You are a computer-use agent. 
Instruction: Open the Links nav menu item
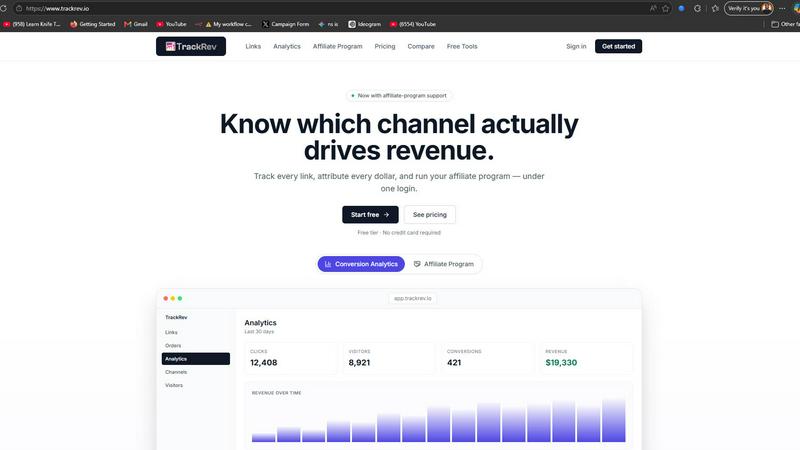253,46
